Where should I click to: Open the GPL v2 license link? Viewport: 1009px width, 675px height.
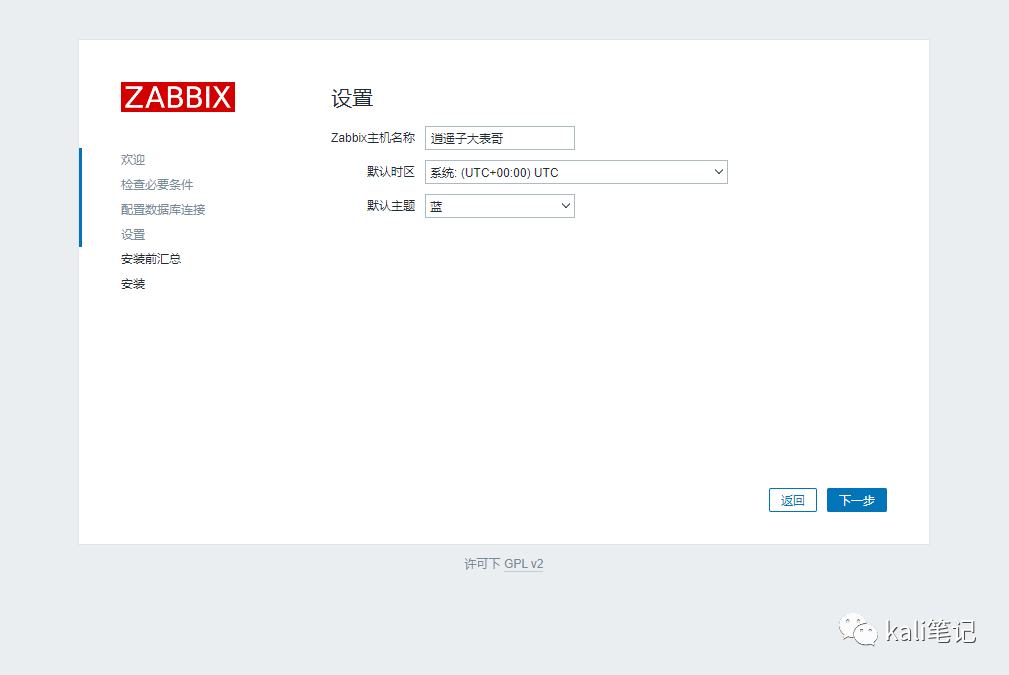click(524, 564)
